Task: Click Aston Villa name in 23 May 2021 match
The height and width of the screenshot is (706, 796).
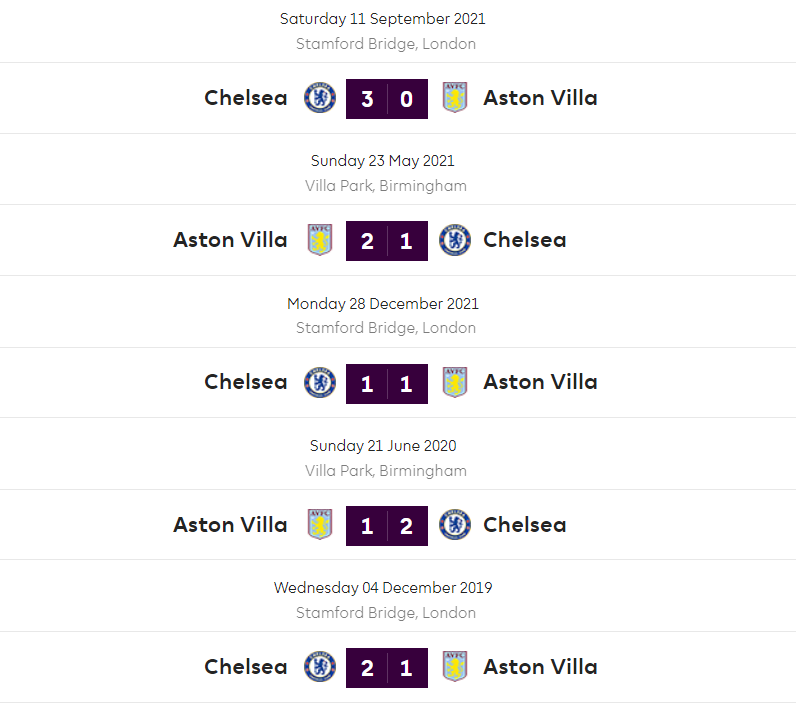Action: point(230,240)
